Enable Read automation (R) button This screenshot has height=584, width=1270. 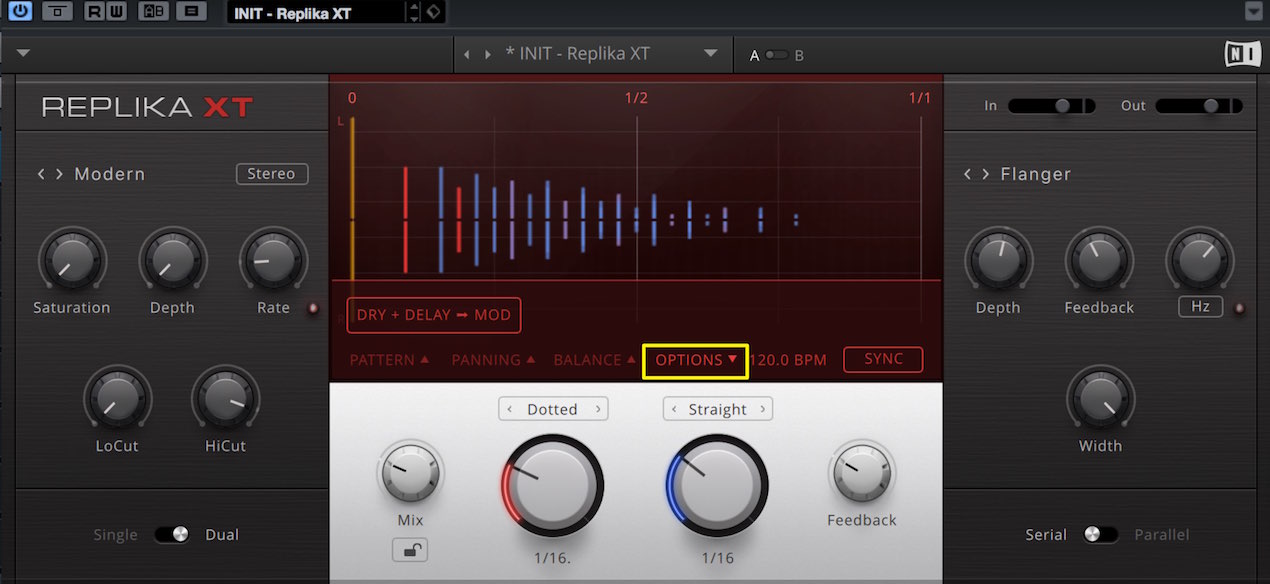coord(94,12)
